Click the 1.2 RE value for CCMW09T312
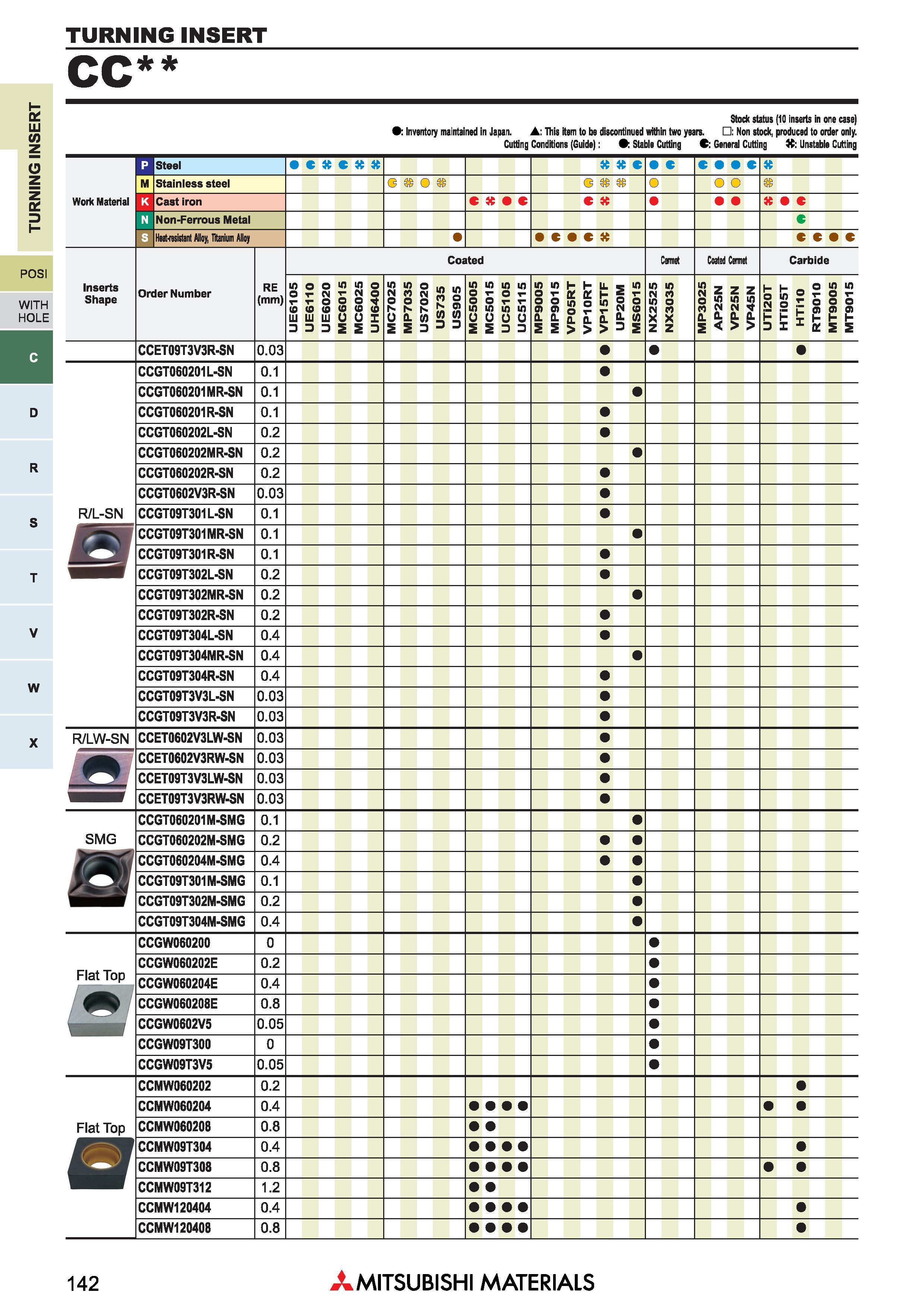 270,1188
